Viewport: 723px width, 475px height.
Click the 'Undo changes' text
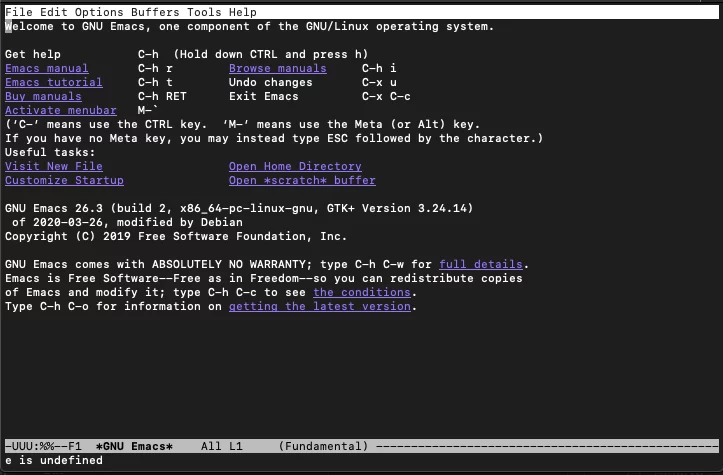(x=270, y=82)
